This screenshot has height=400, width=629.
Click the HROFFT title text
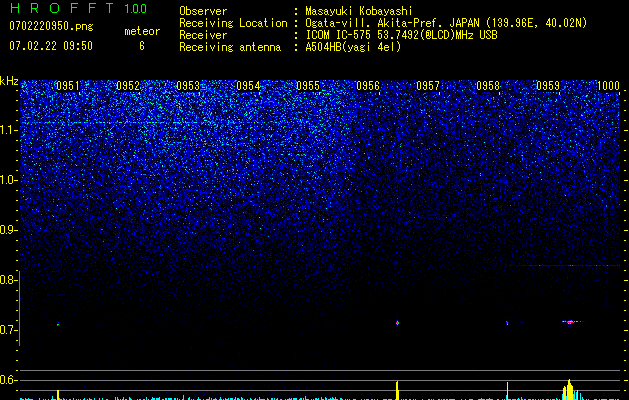click(62, 8)
